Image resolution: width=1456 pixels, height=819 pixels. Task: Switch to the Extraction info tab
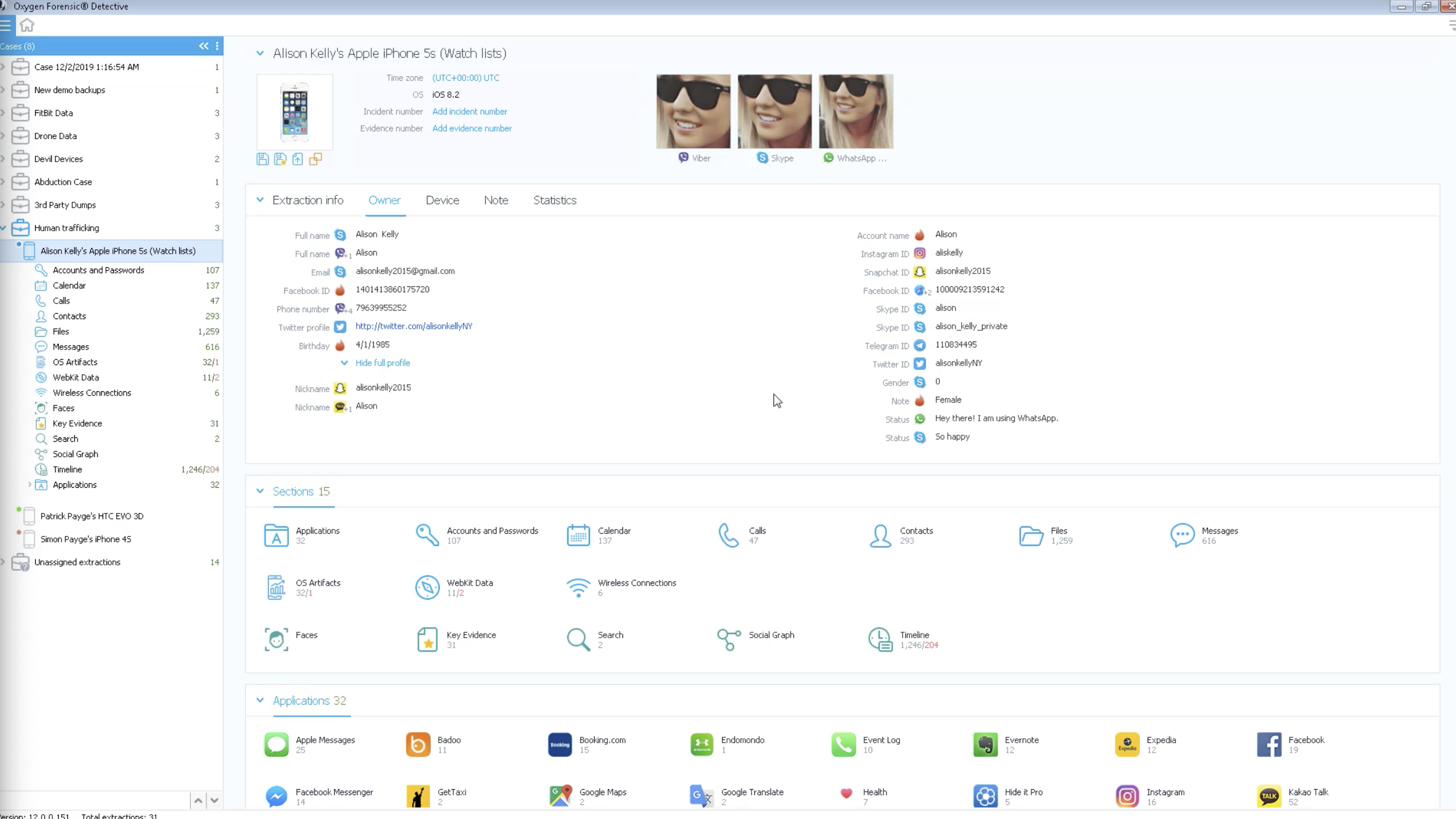point(307,200)
